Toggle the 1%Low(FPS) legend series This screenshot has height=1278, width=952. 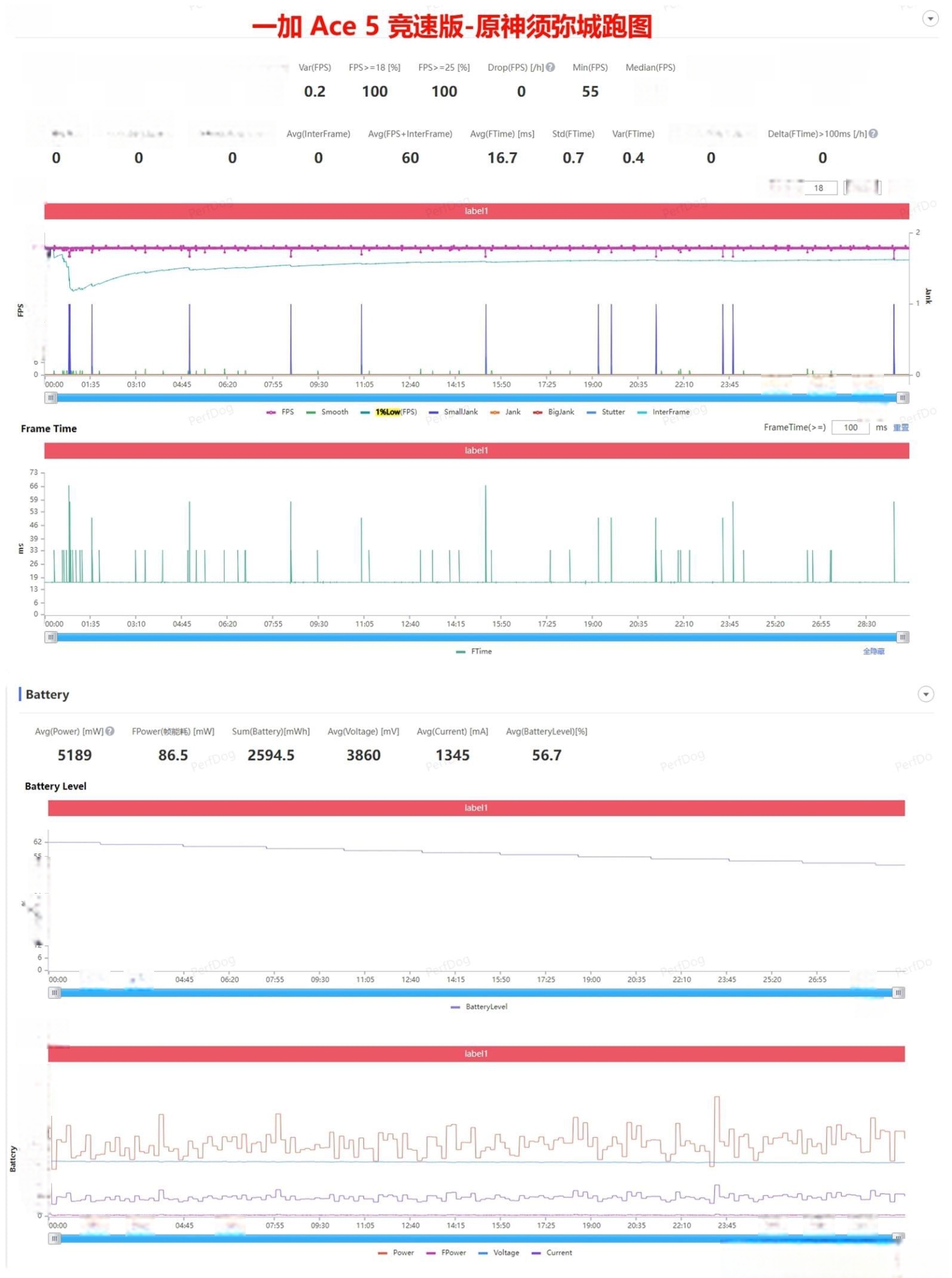click(x=389, y=412)
